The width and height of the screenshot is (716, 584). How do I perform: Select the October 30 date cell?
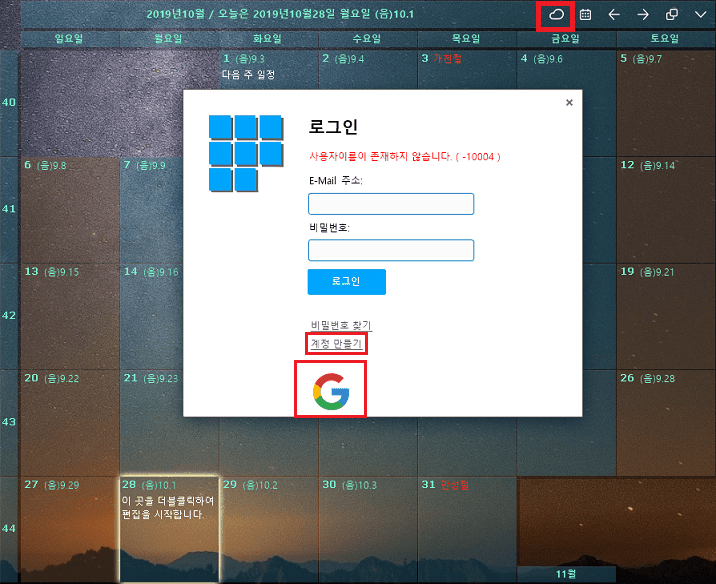(x=368, y=529)
